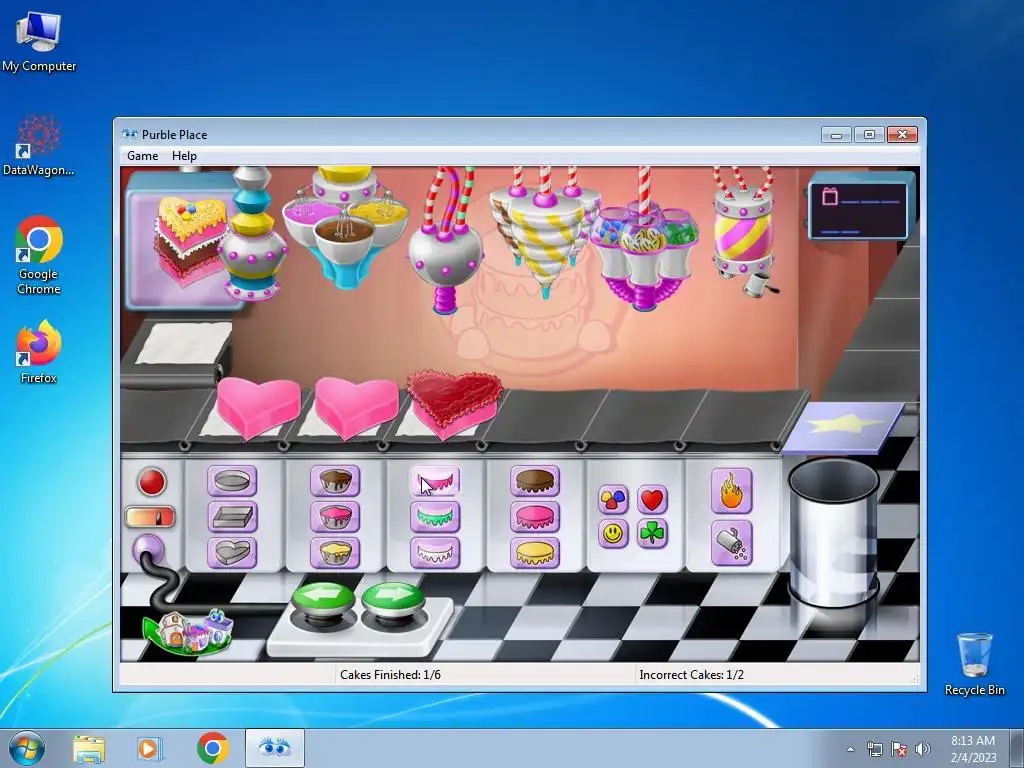Activate the flame torch button
1024x768 pixels.
pyautogui.click(x=731, y=490)
